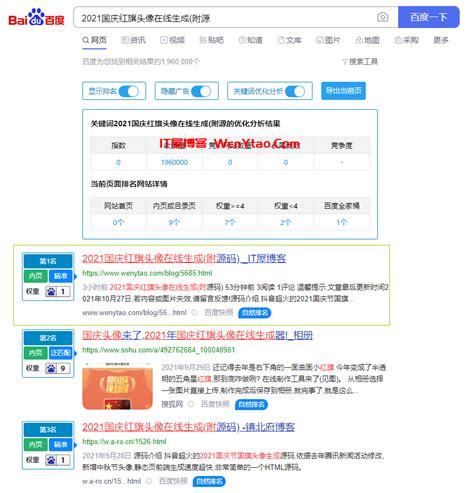Open the 知道 tab
474x493 pixels.
[251, 40]
